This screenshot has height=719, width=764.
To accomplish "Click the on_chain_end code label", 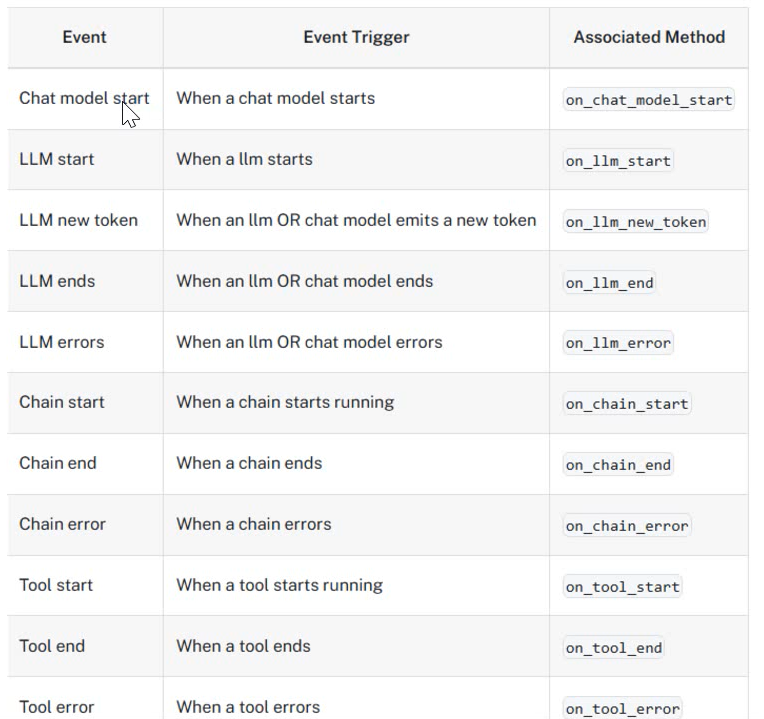I will pos(618,465).
